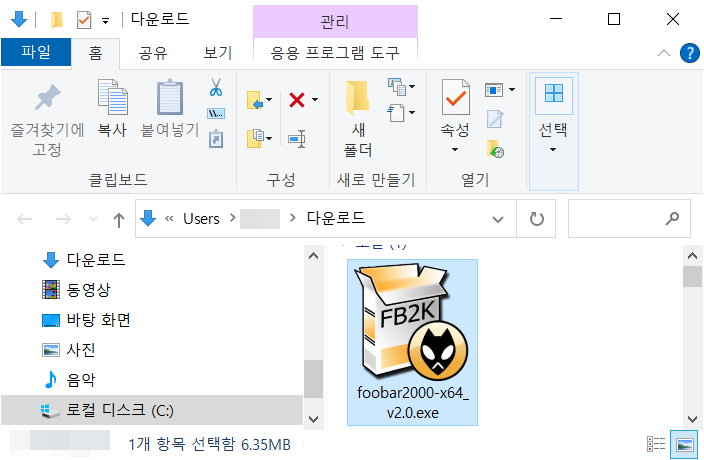Click the blue download arrow in title bar
This screenshot has height=460, width=704.
point(18,19)
